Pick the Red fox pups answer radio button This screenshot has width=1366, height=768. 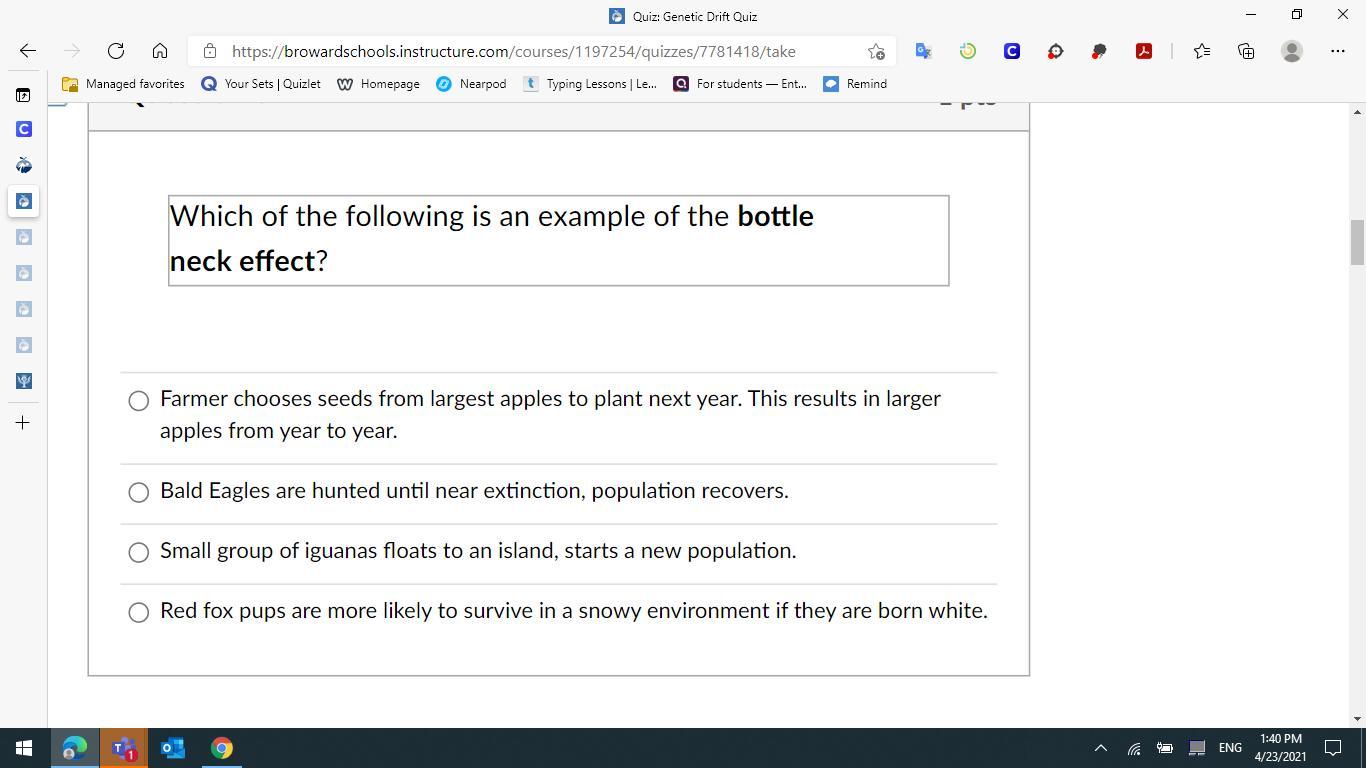point(139,612)
